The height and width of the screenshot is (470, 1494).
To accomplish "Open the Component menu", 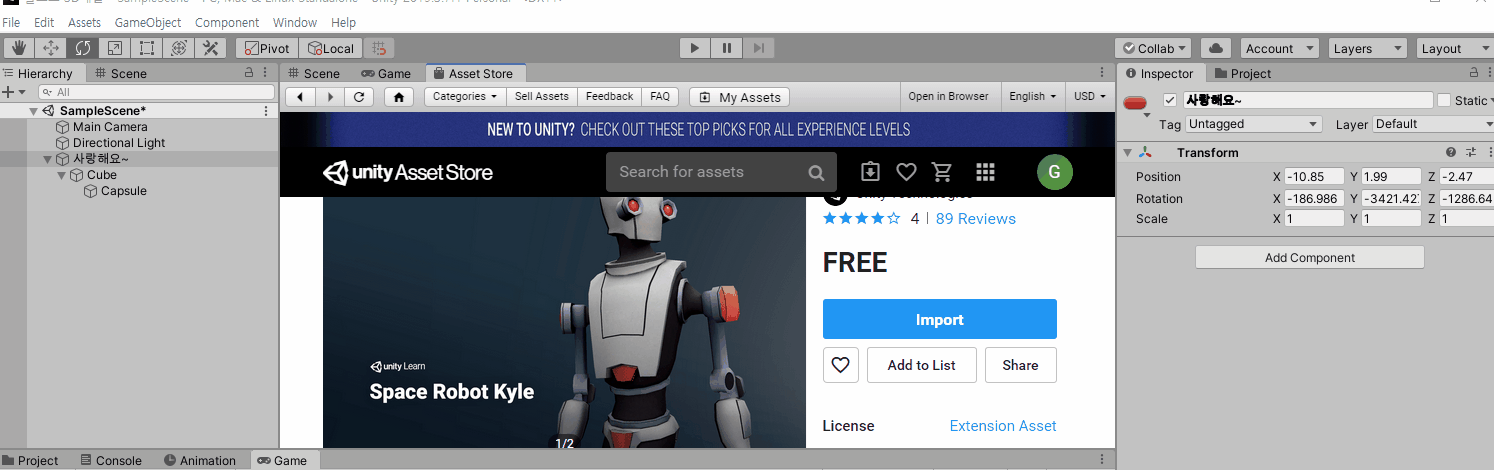I will coord(227,22).
